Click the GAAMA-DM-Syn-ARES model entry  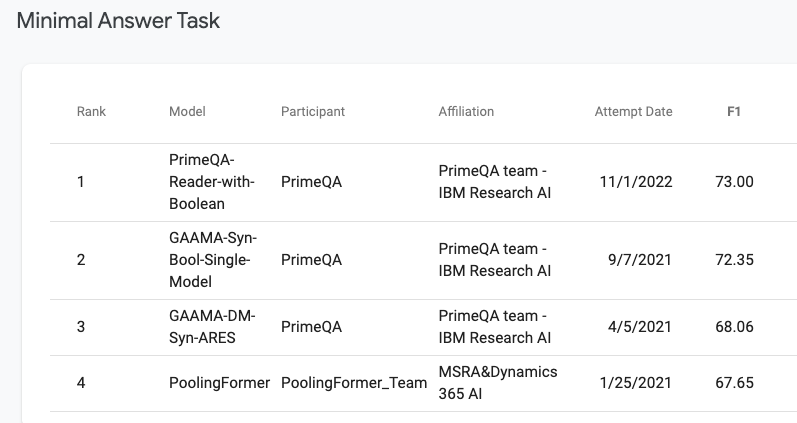tap(212, 327)
